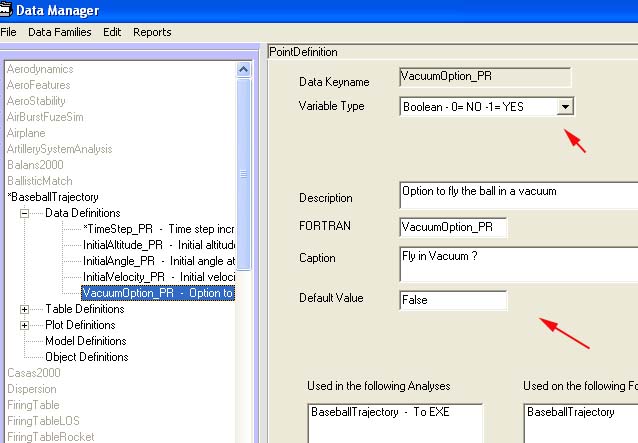
Task: Select the AeroStability data family
Action: click(x=36, y=101)
